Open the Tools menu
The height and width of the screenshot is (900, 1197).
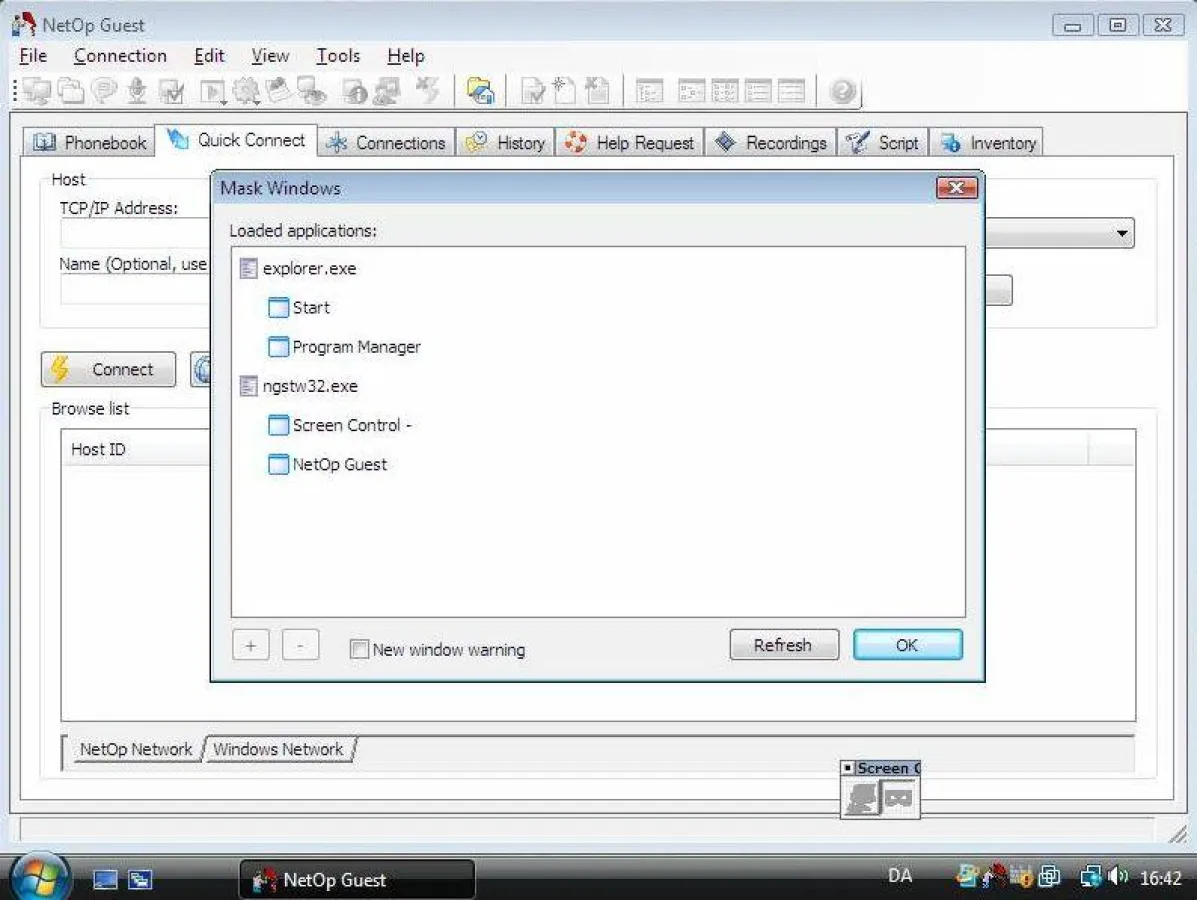click(x=338, y=56)
